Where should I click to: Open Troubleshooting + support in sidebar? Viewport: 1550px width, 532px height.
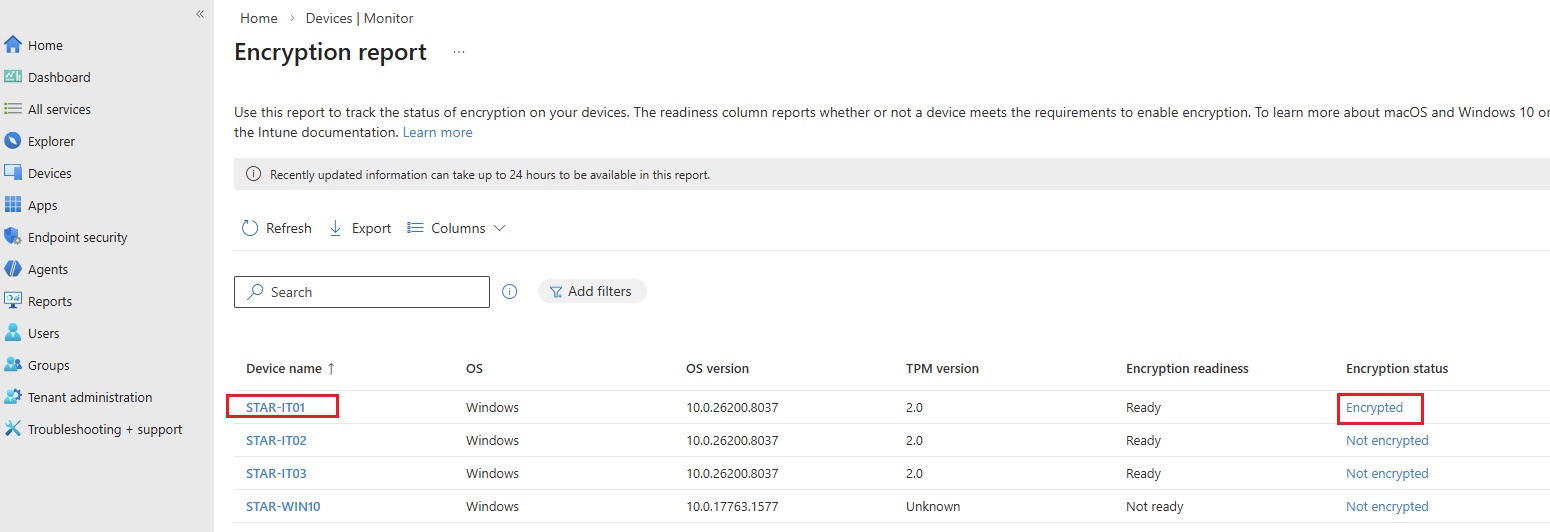(104, 429)
